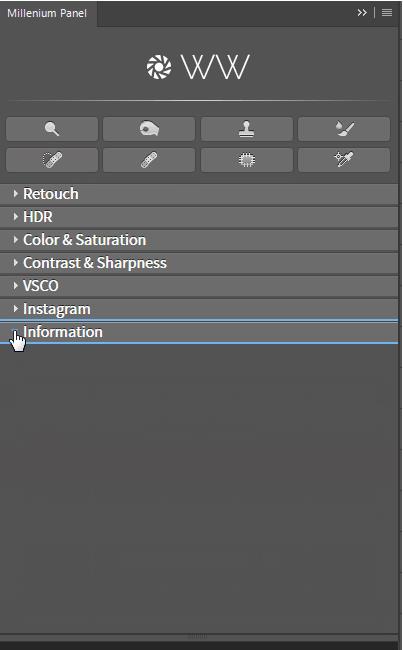Select the Millenium Panel tab

coord(48,13)
